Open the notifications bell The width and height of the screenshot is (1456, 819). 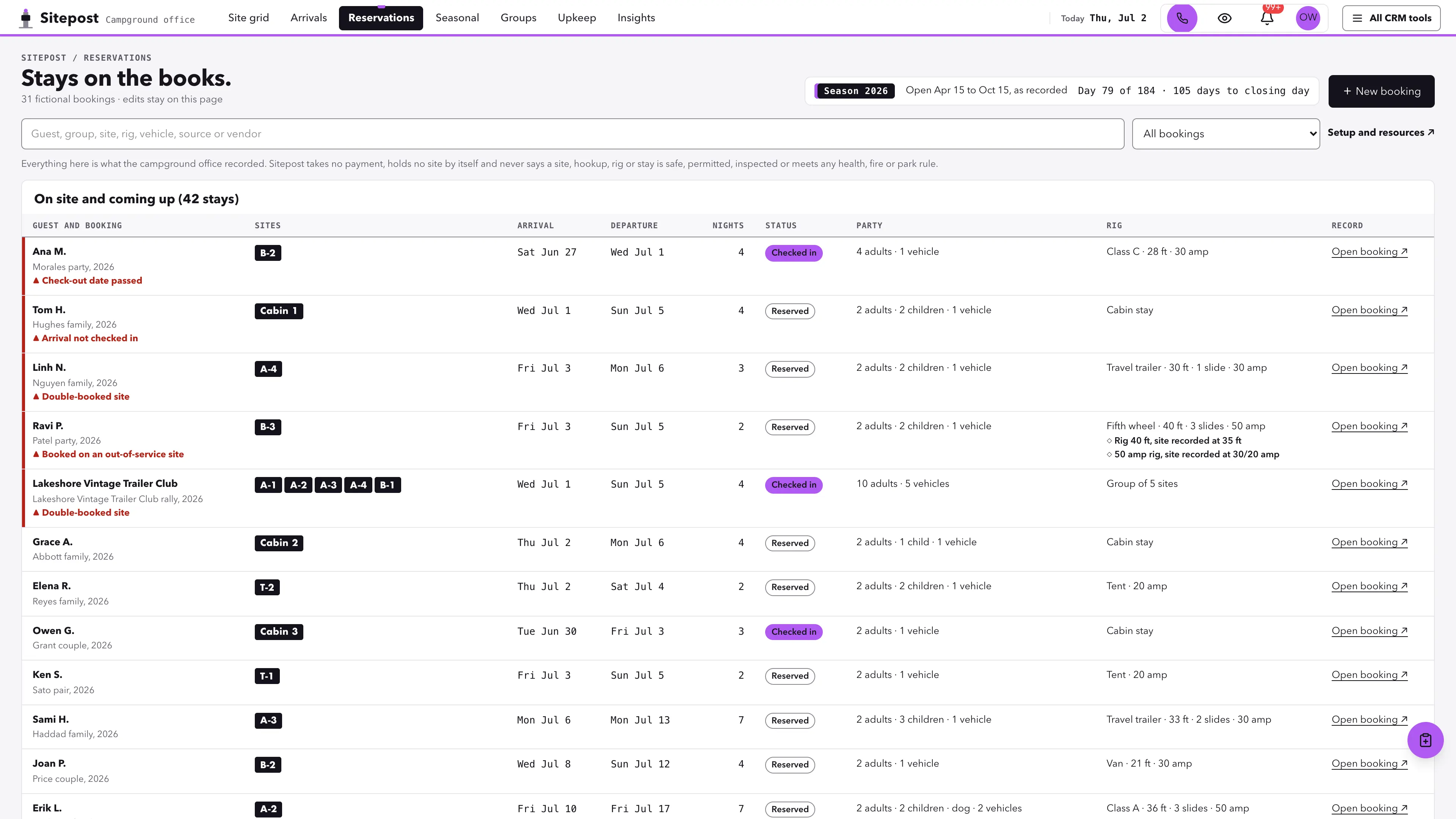(1267, 18)
